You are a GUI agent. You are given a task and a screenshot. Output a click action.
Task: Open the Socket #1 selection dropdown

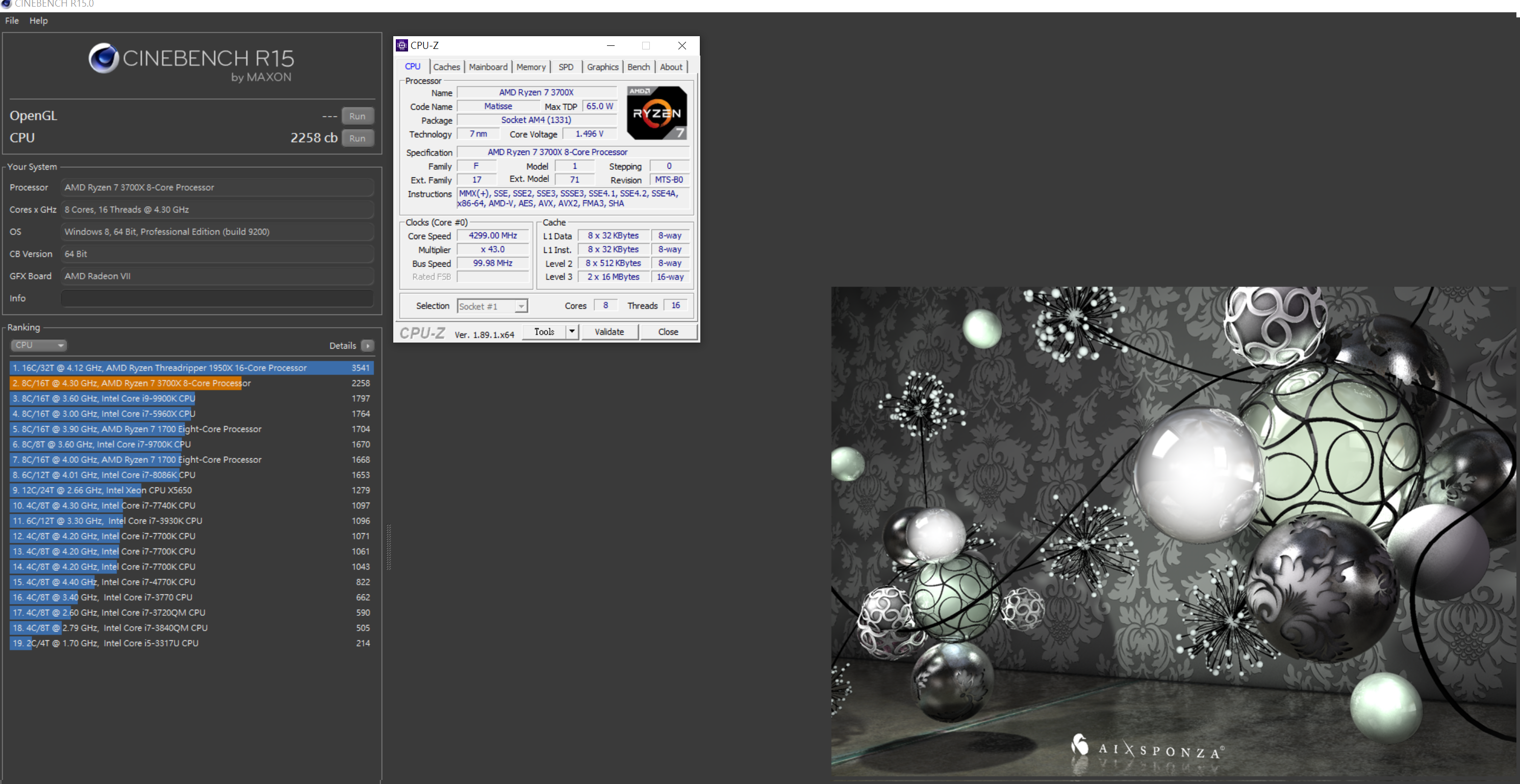coord(492,306)
